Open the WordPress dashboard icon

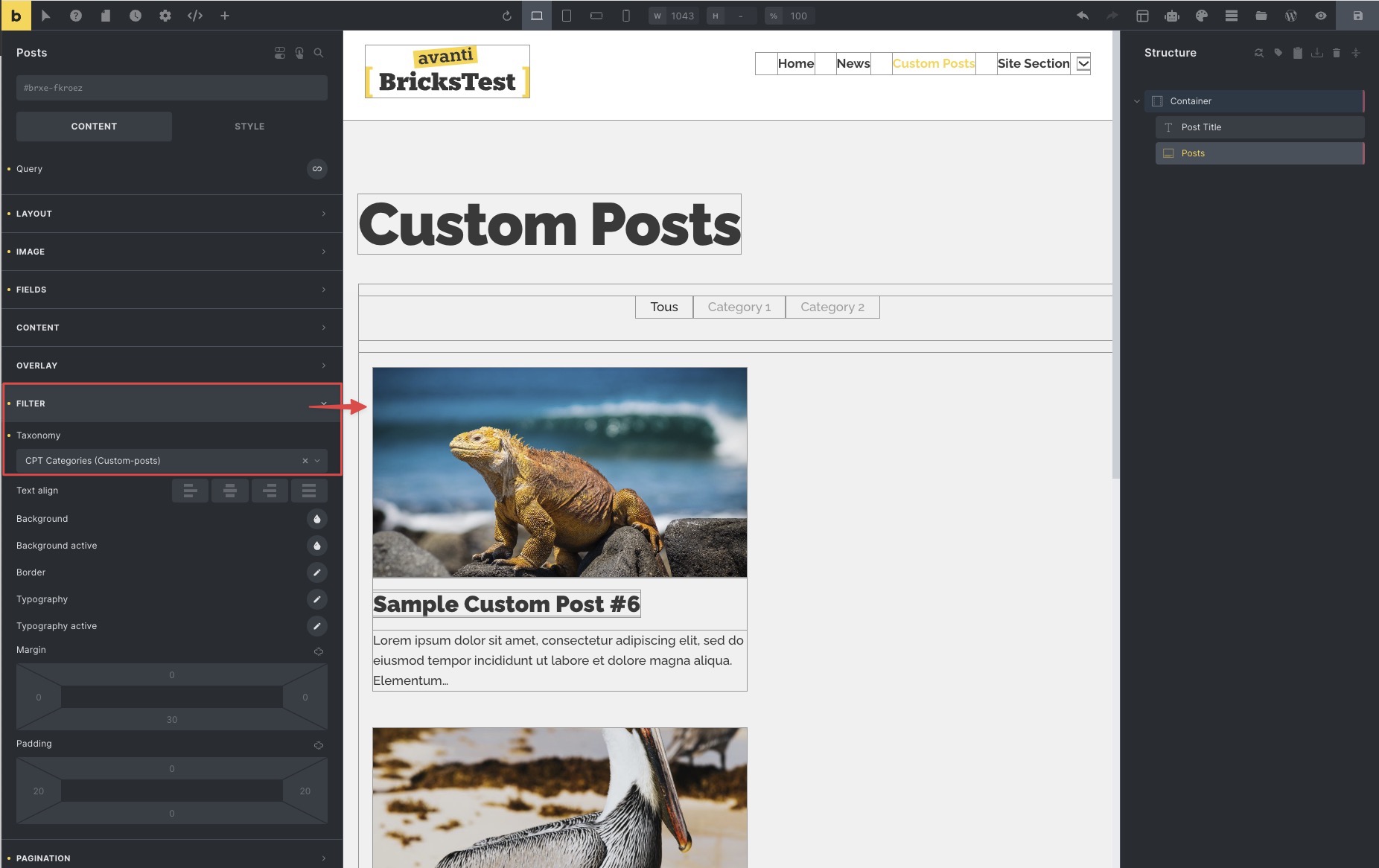coord(1291,16)
